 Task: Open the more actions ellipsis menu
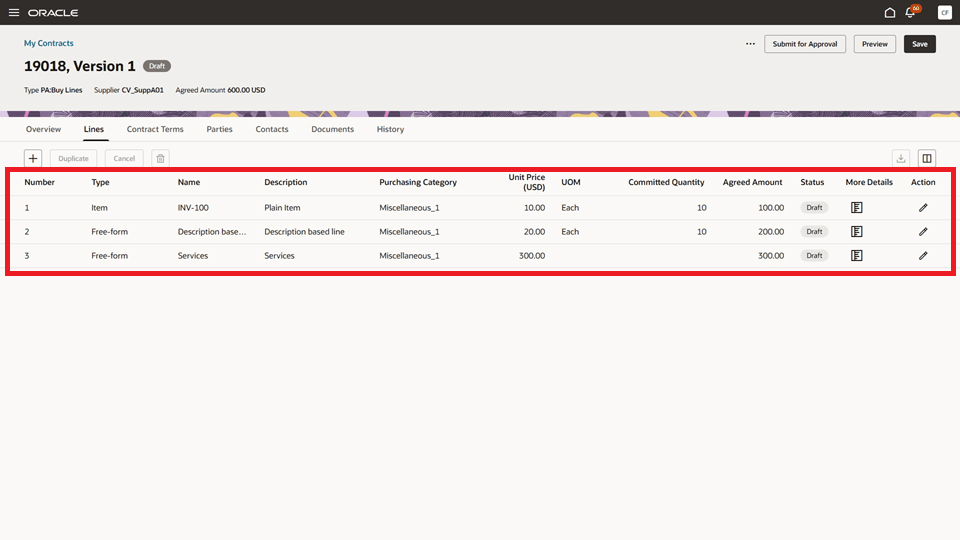point(750,44)
